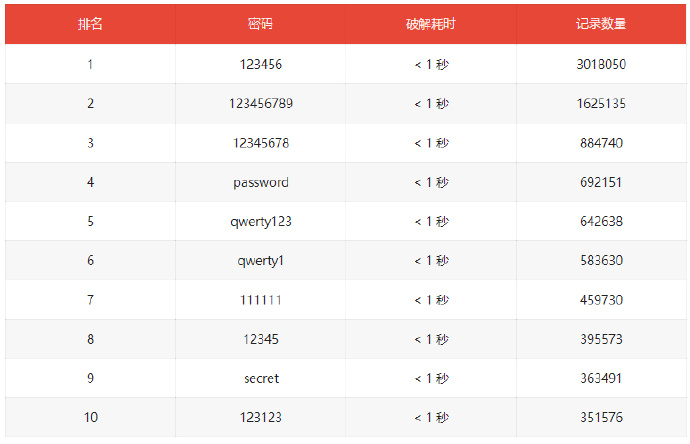Select the record count 351576
The height and width of the screenshot is (444, 690).
tap(601, 417)
